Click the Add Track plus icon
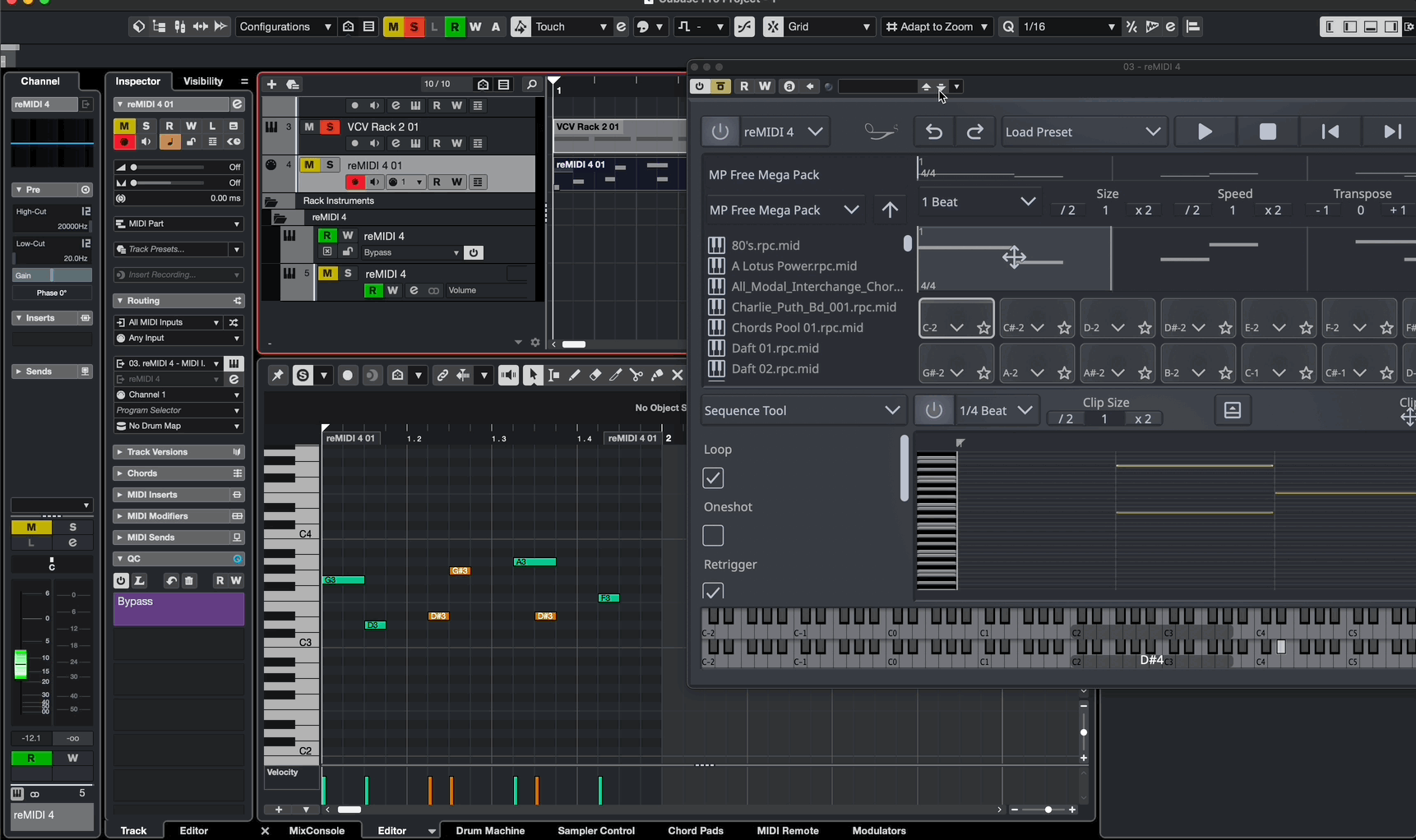The image size is (1416, 840). click(271, 84)
